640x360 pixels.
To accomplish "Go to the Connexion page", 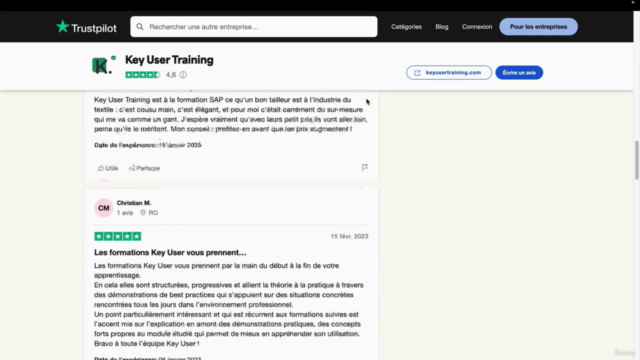I will point(477,27).
